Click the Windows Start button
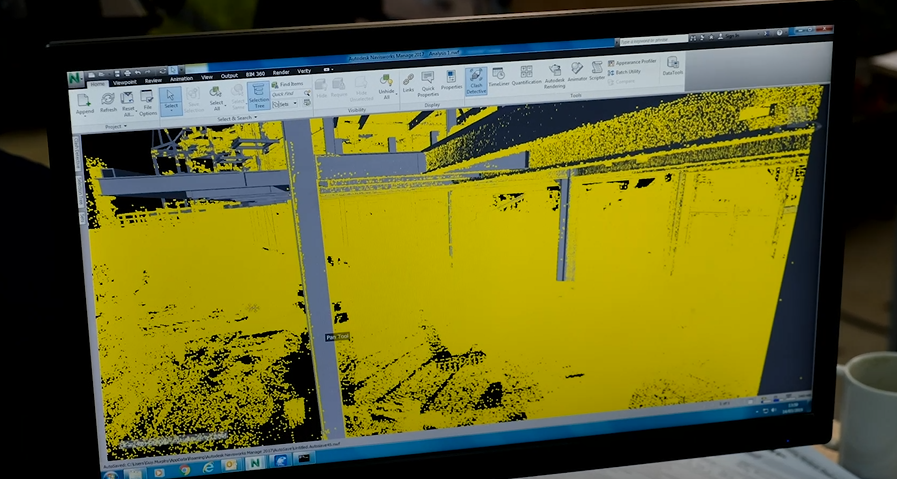 pos(110,475)
